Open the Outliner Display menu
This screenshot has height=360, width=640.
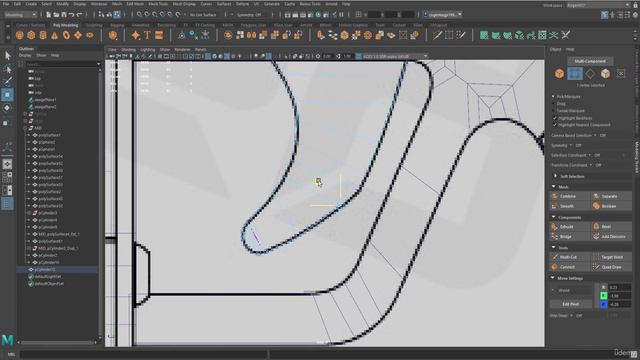point(25,55)
